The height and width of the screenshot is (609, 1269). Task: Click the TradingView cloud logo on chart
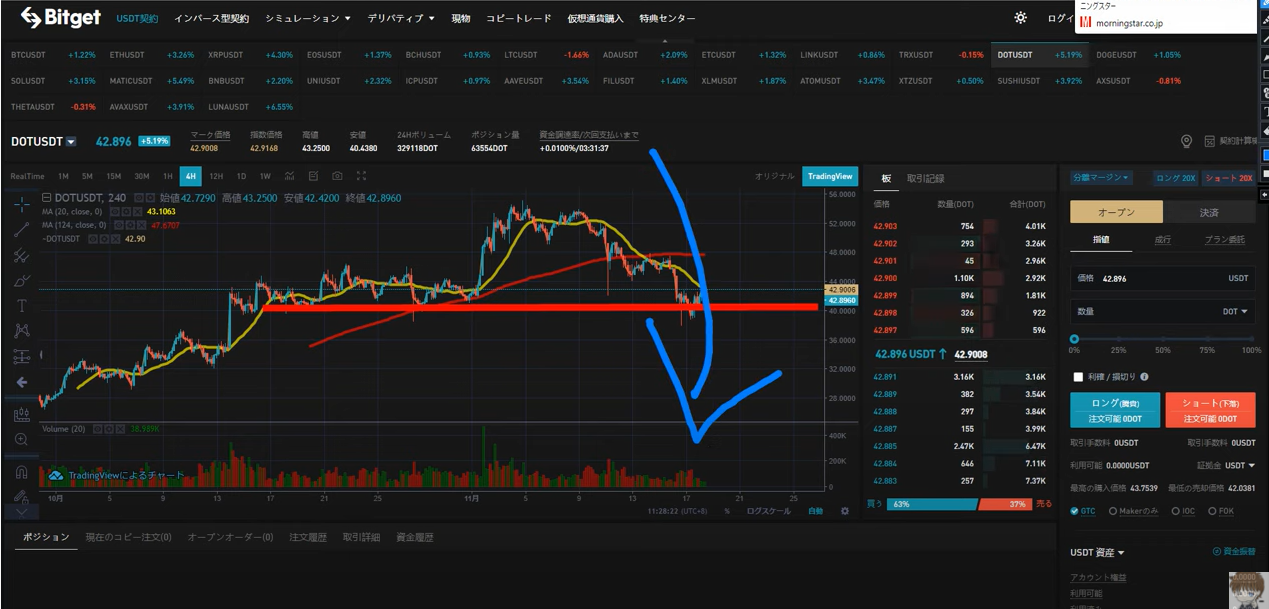[56, 476]
